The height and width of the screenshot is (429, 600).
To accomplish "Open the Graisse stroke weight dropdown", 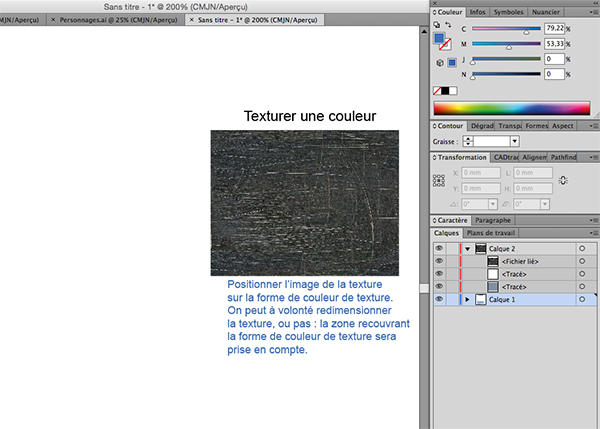I will coord(514,142).
